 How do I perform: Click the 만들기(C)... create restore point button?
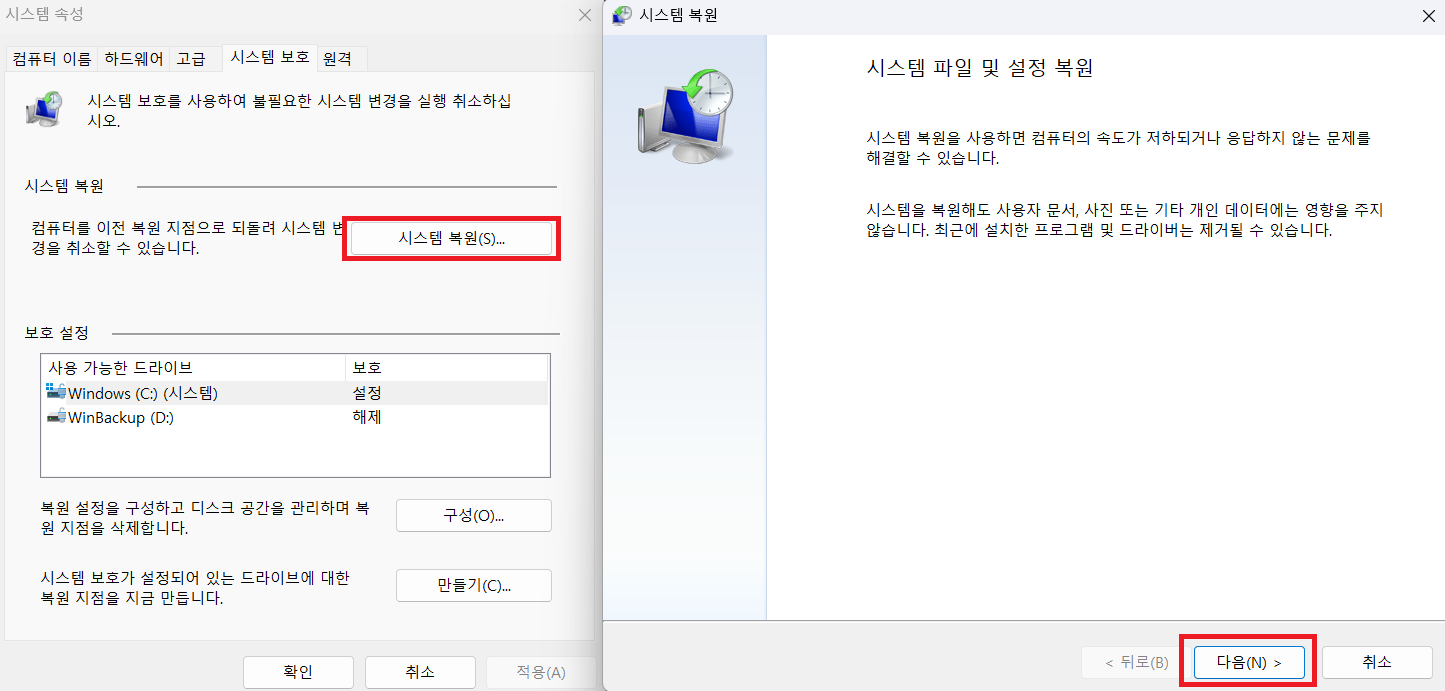[x=474, y=586]
